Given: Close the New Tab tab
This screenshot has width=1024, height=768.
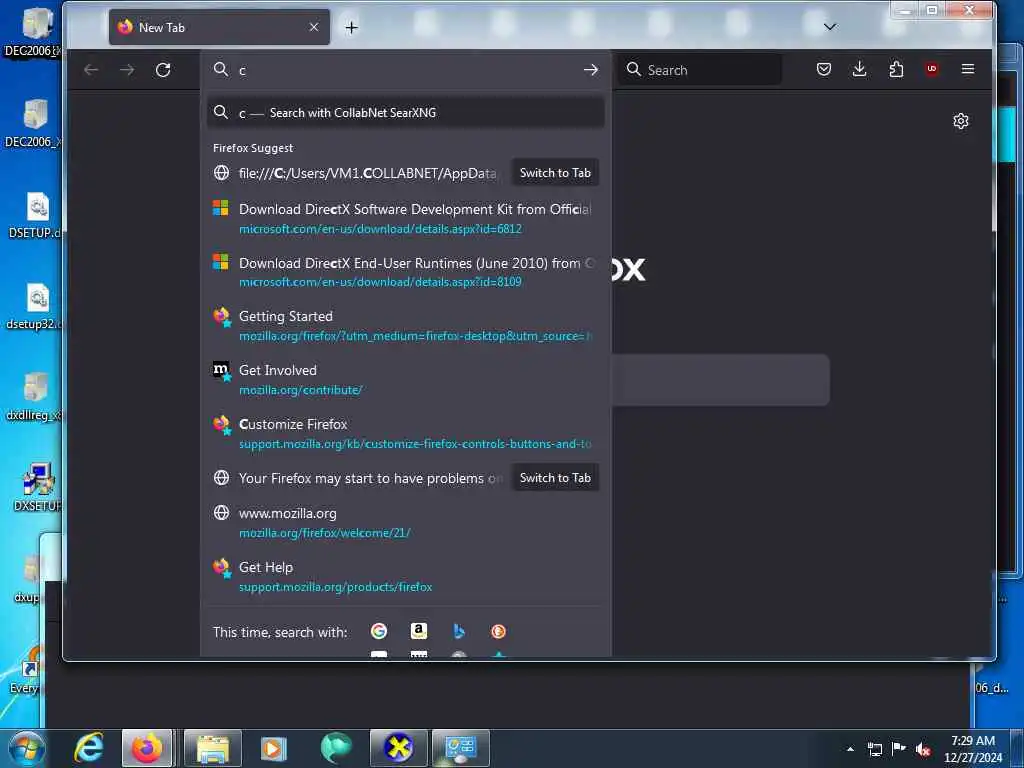Looking at the screenshot, I should click(314, 27).
